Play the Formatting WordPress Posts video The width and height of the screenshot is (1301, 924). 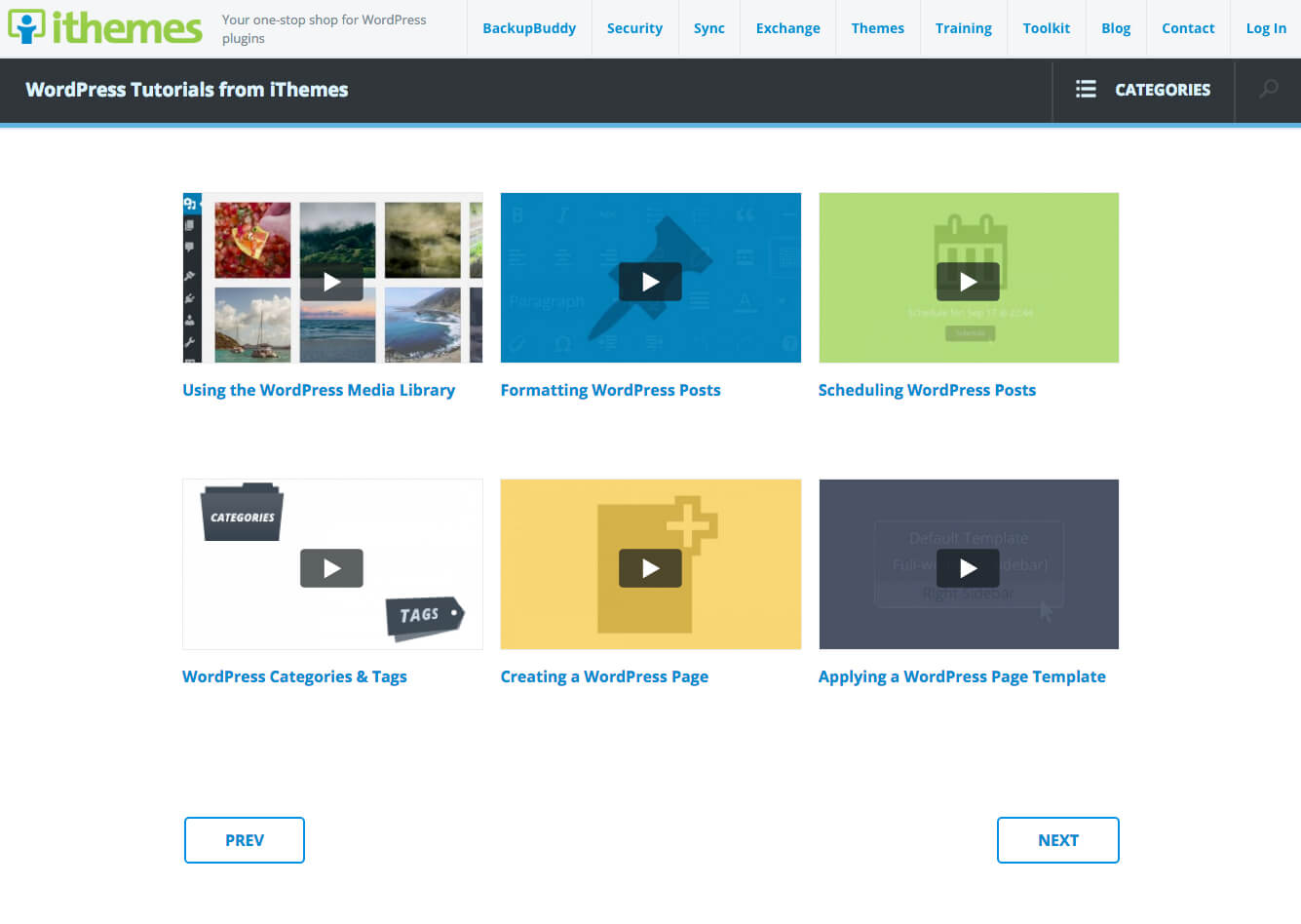(650, 282)
